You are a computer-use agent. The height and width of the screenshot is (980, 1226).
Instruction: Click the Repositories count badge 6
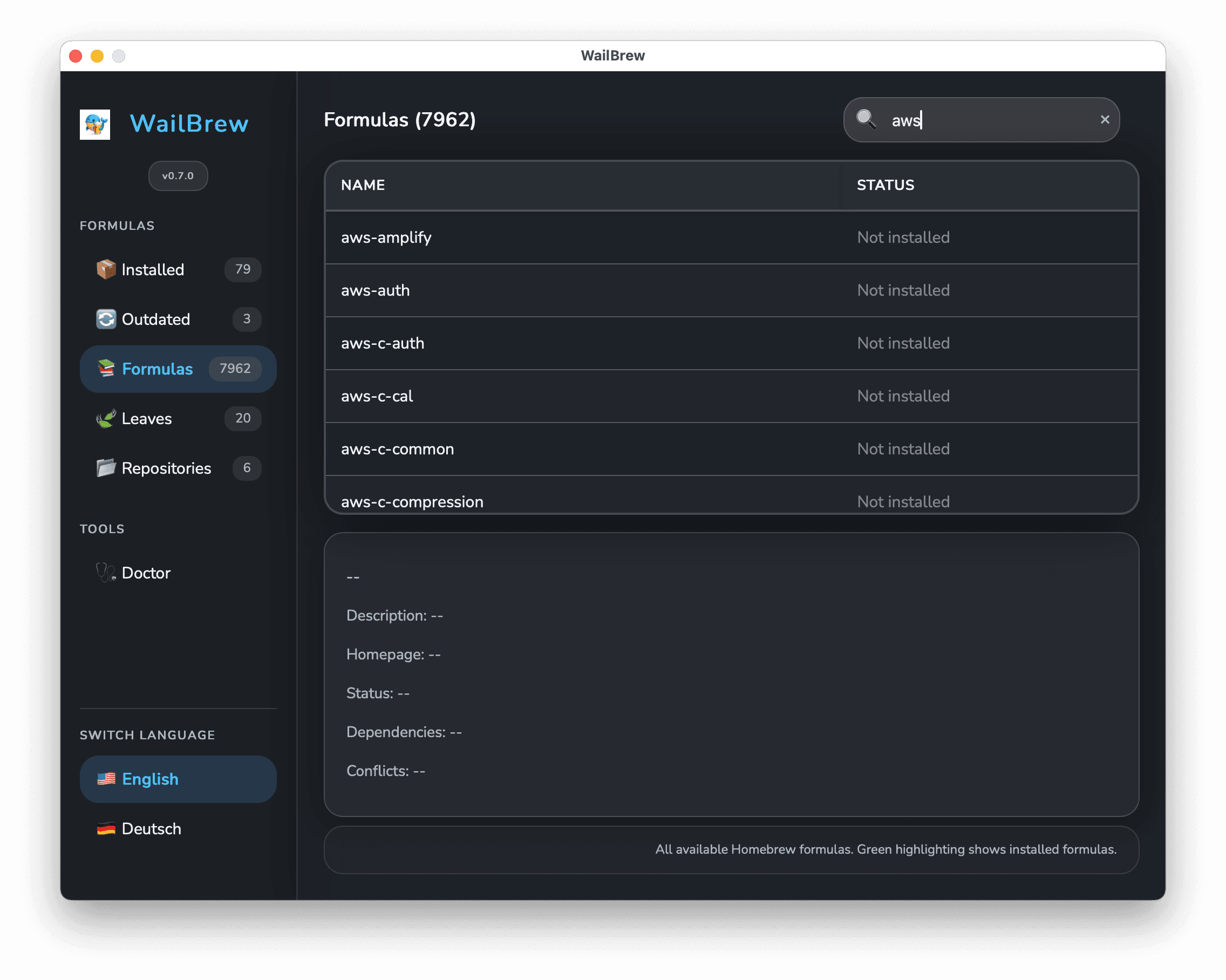(247, 468)
